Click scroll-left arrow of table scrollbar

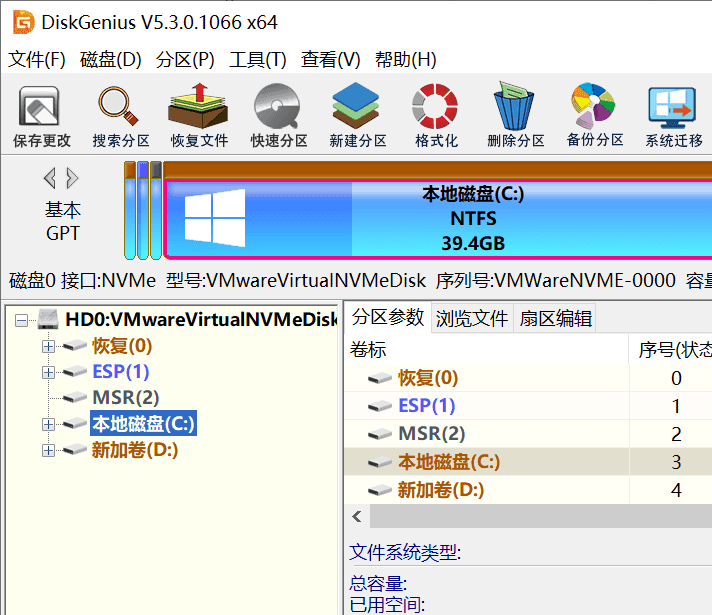pos(357,516)
